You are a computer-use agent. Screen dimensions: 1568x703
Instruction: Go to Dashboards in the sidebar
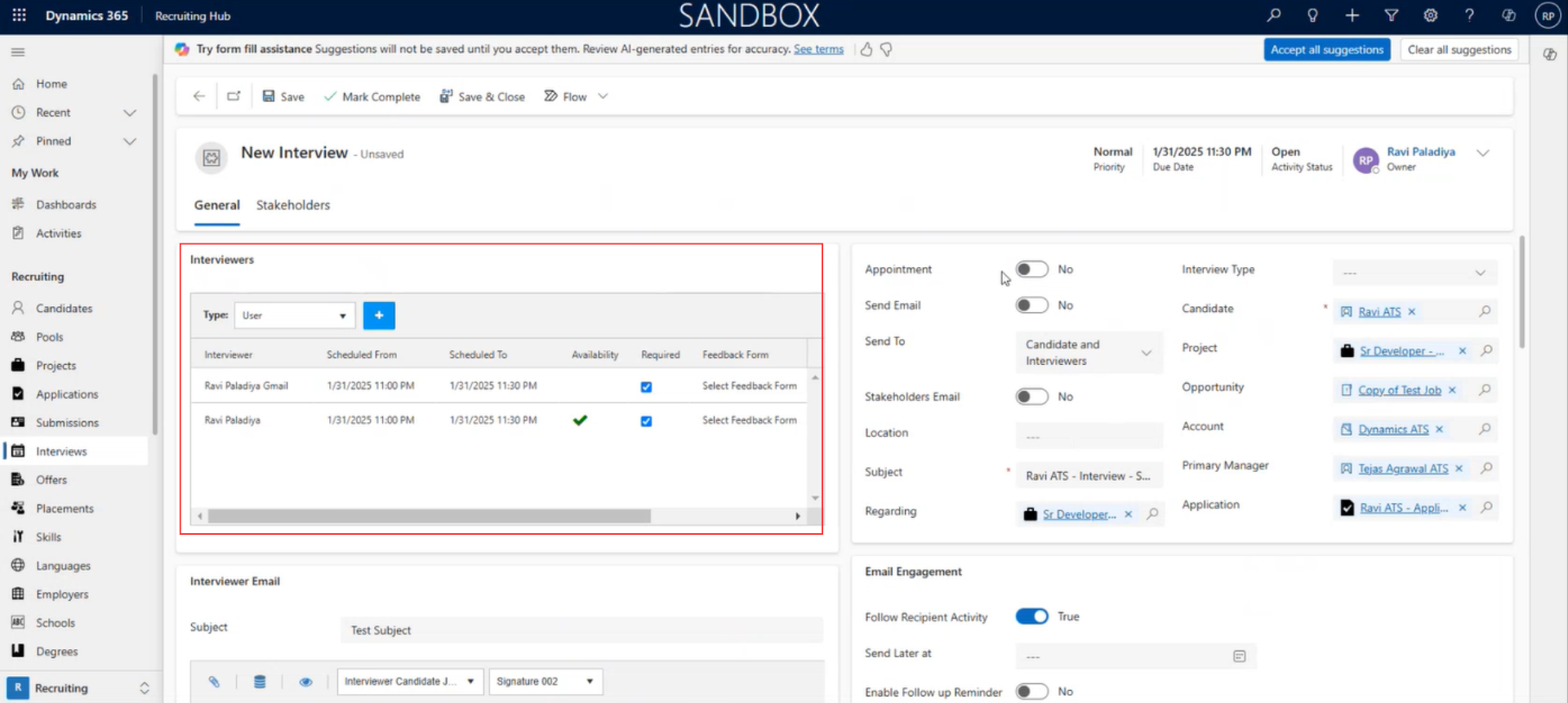point(66,205)
